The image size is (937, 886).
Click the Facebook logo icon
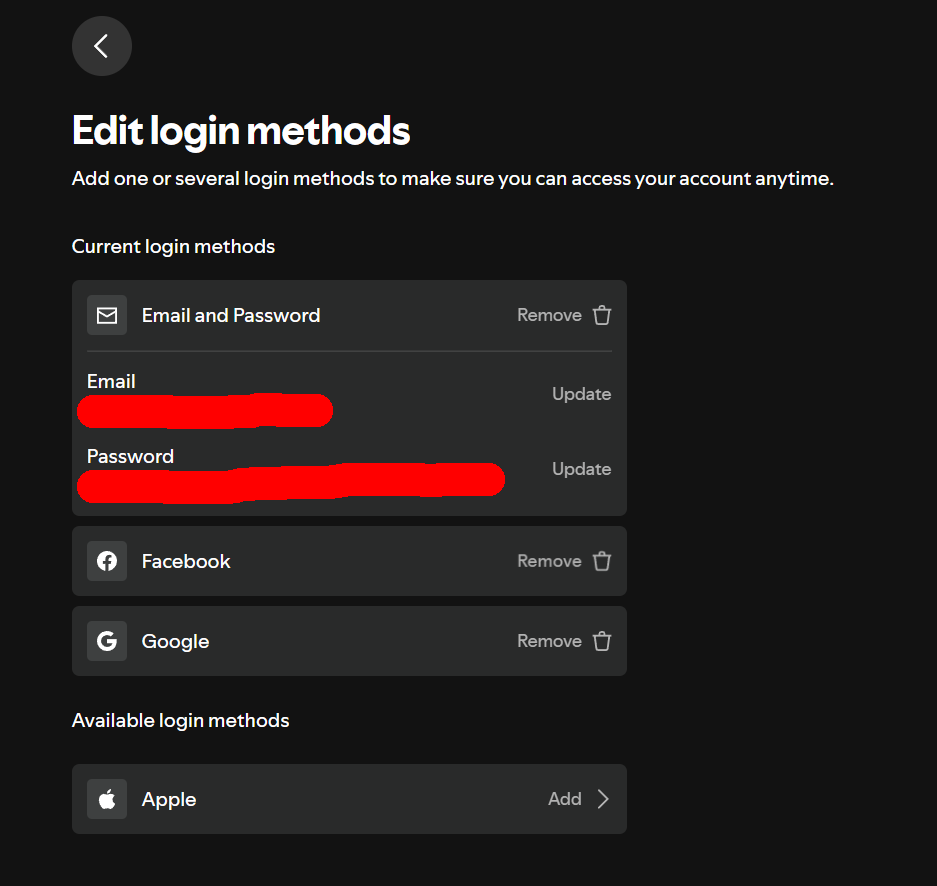107,561
